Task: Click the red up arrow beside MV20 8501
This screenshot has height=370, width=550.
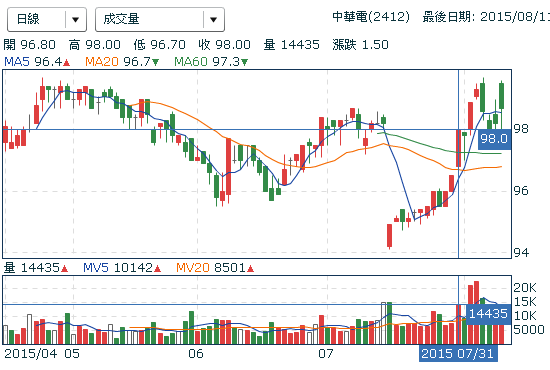Action: pos(250,269)
